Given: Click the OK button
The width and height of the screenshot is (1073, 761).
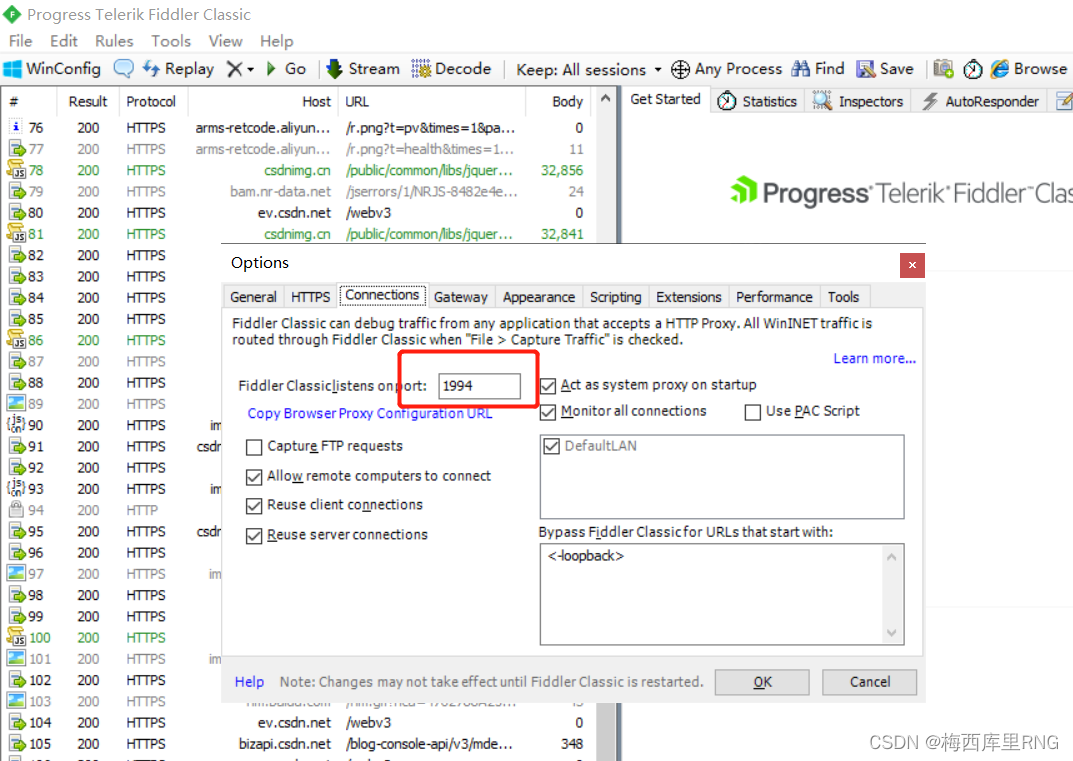Looking at the screenshot, I should point(762,682).
